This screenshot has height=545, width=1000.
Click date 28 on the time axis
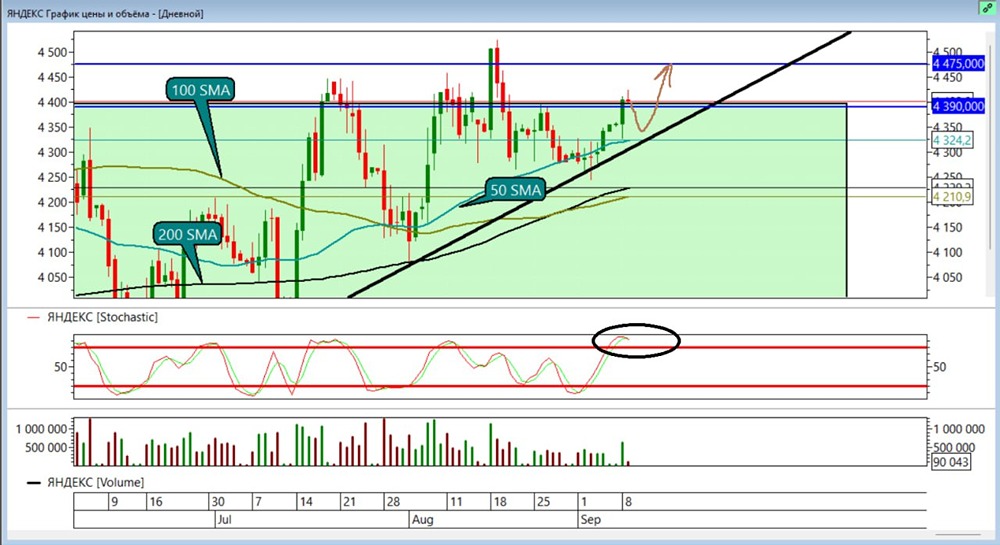coord(393,502)
